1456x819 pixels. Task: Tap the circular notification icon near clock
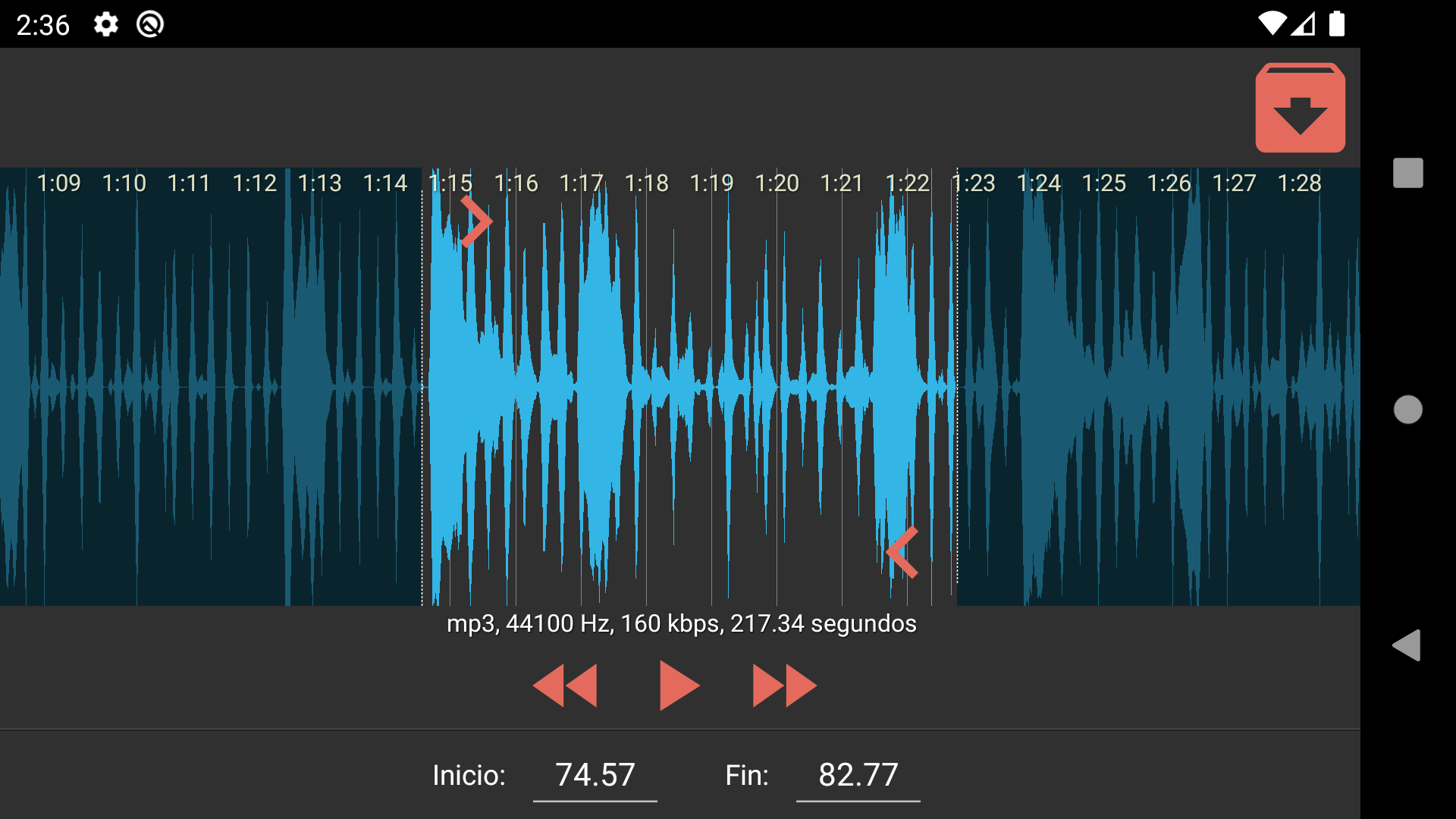(150, 24)
